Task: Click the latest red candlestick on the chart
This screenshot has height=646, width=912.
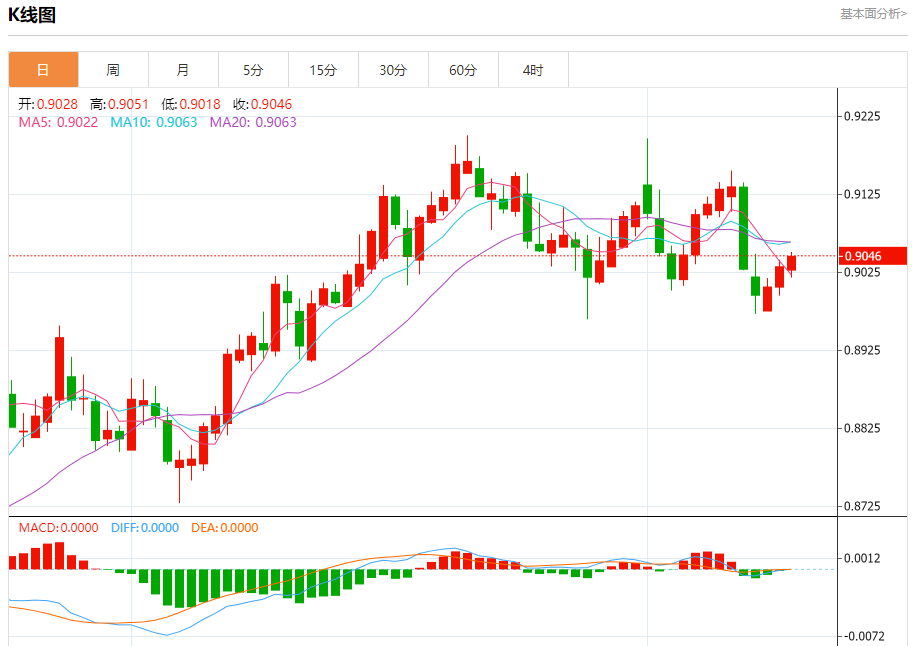Action: pyautogui.click(x=791, y=263)
